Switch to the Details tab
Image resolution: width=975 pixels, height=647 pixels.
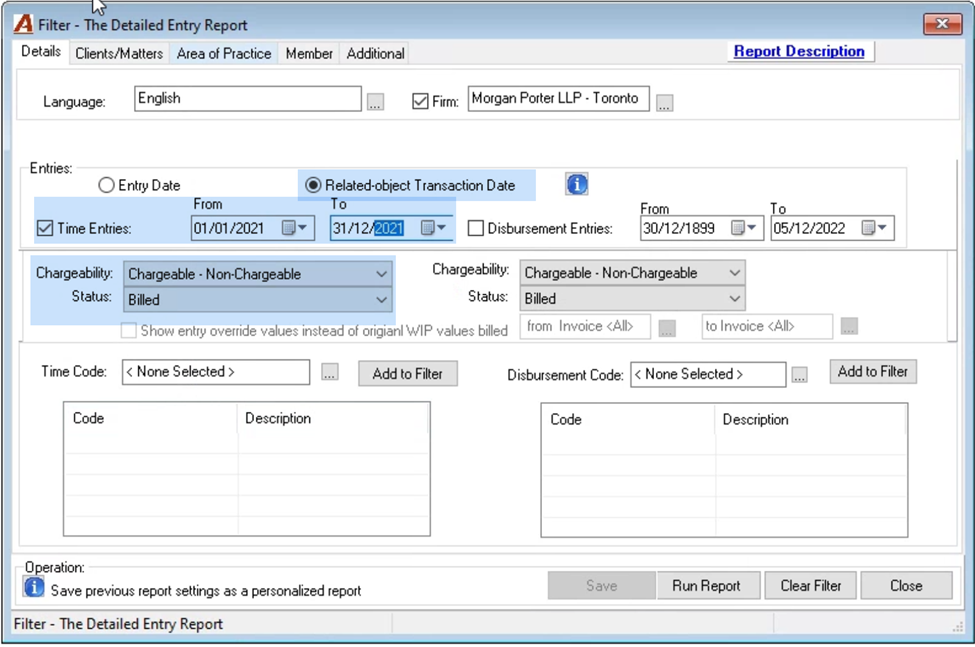pyautogui.click(x=41, y=52)
